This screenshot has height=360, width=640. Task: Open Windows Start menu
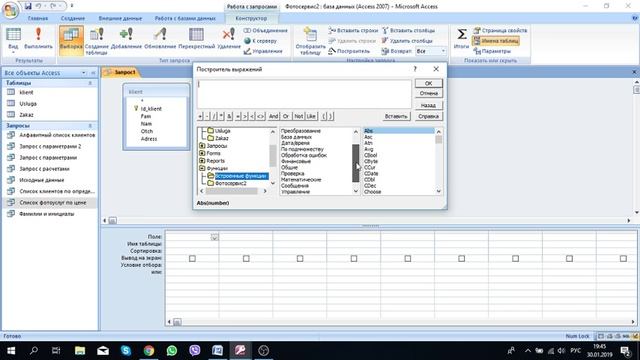coord(11,351)
